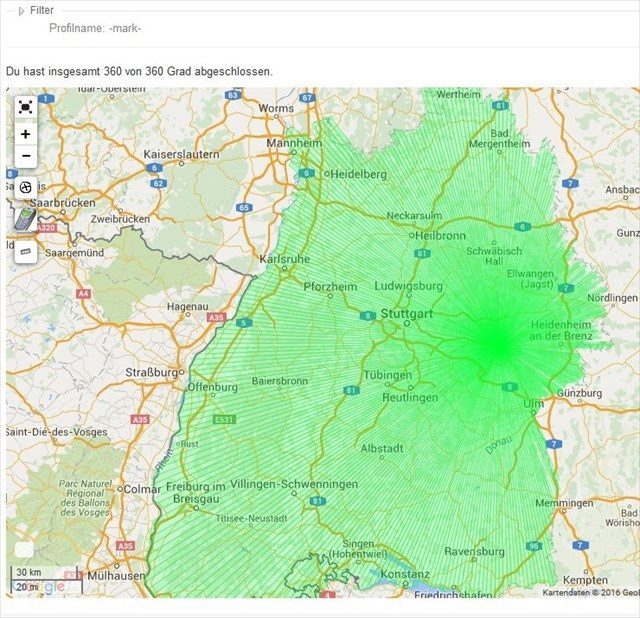Click the Kartendaten 2016 attribution text

point(591,592)
